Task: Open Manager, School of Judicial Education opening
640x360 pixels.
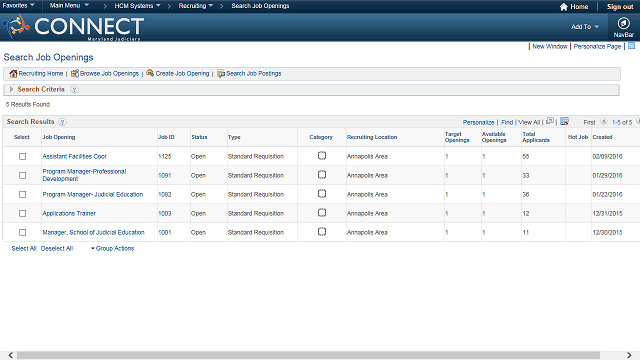Action: pos(93,232)
